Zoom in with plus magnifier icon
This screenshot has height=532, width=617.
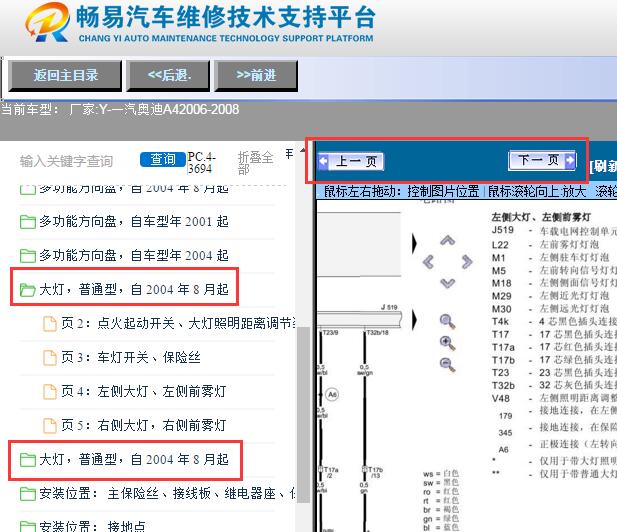coord(447,343)
